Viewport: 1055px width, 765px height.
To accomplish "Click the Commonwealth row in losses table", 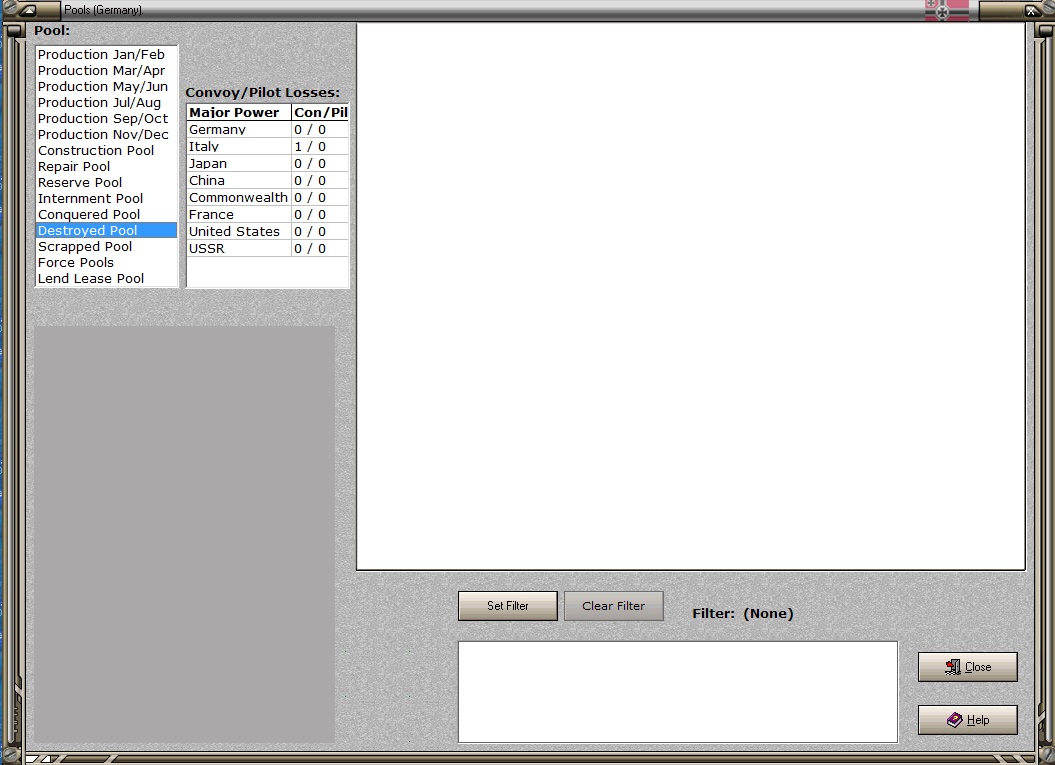I will (268, 197).
